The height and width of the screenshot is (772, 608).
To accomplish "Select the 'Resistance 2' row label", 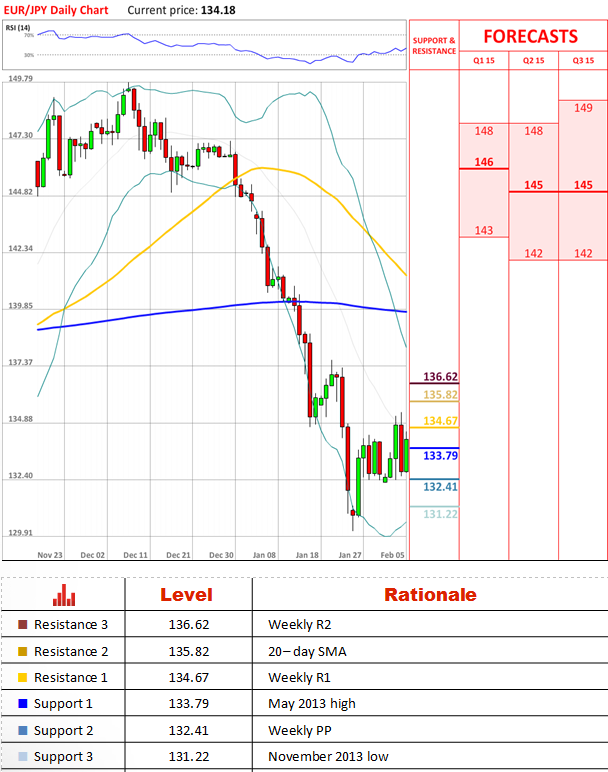I will point(71,651).
